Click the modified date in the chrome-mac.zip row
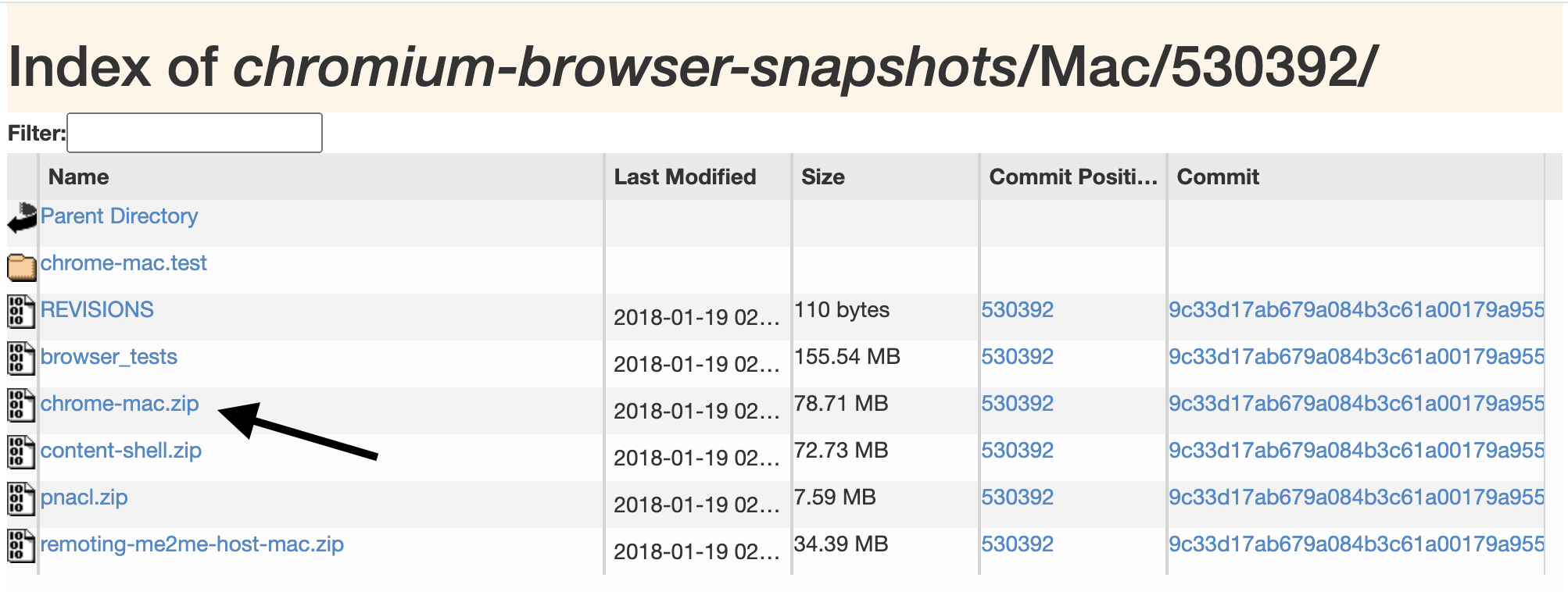 point(696,412)
